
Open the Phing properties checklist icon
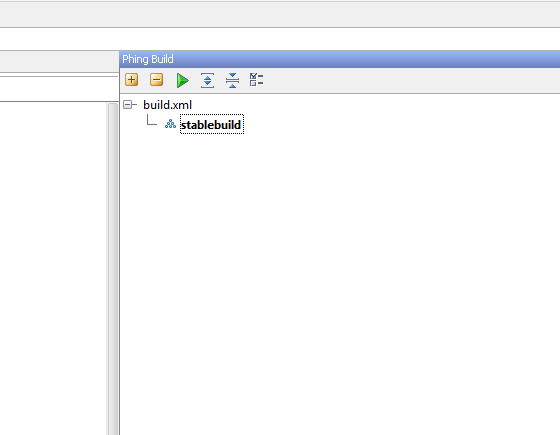(x=256, y=80)
